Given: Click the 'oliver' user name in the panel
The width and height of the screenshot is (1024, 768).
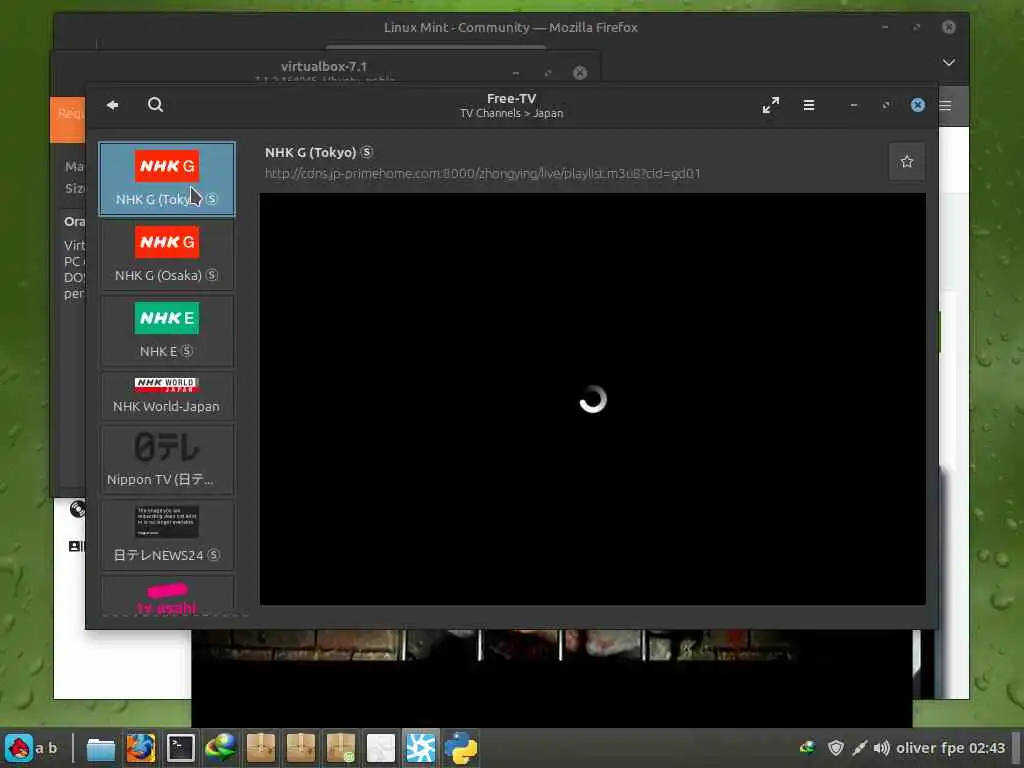Looking at the screenshot, I should pyautogui.click(x=916, y=748).
